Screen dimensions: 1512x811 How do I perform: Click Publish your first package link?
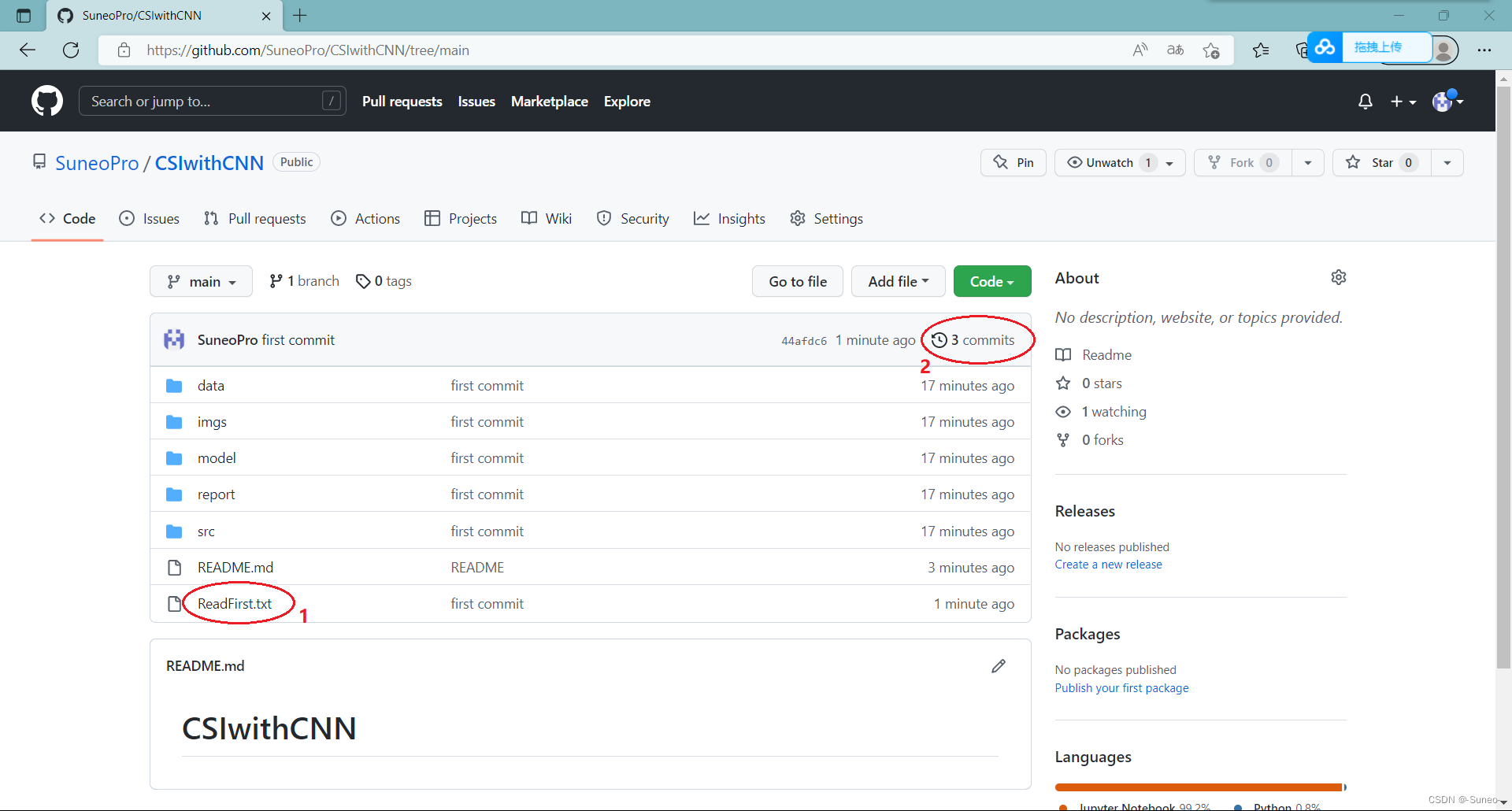(1121, 688)
